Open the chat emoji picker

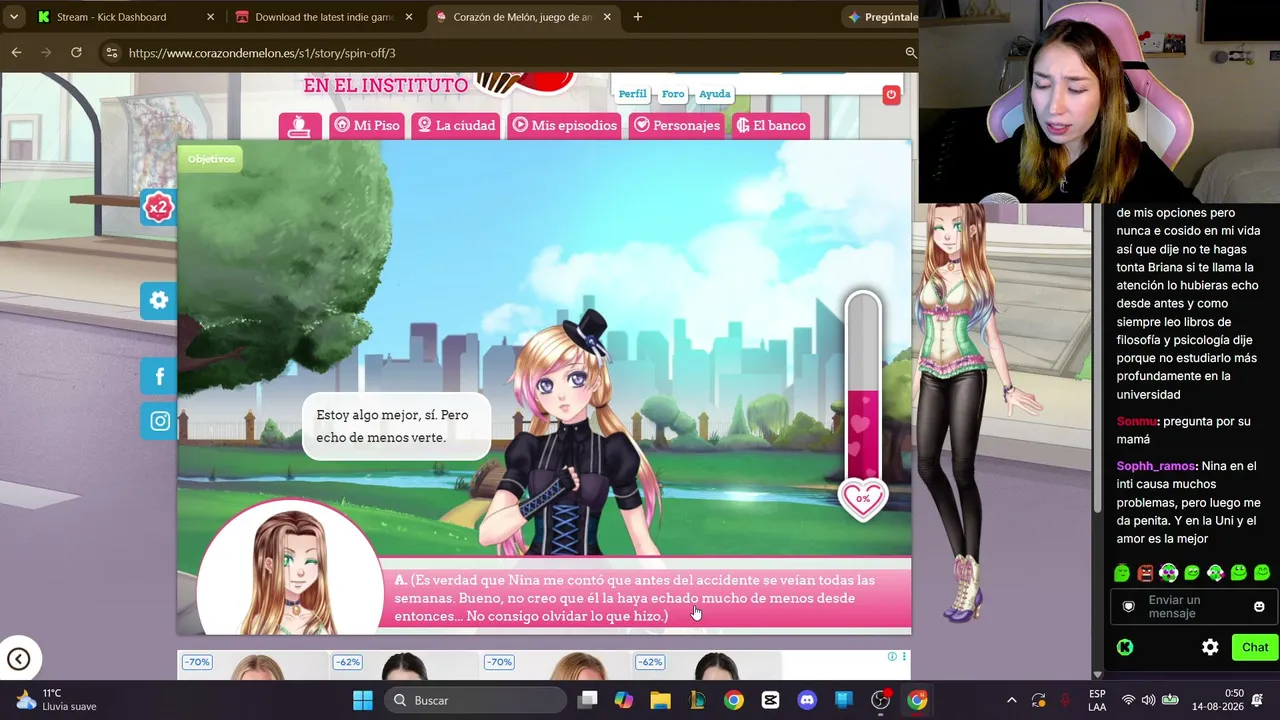[x=1259, y=607]
